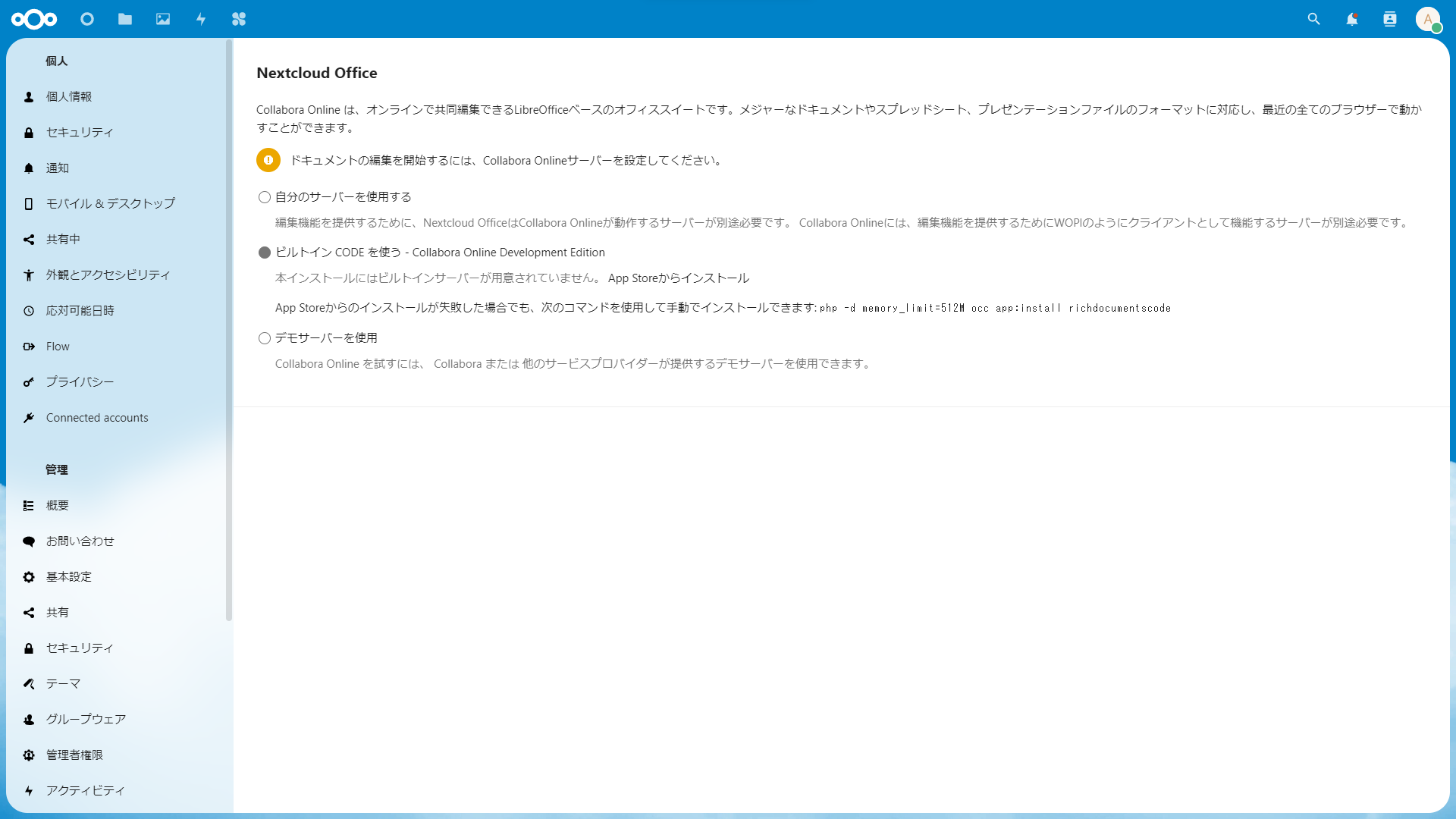The width and height of the screenshot is (1456, 819).
Task: Open the user avatar menu
Action: point(1428,19)
